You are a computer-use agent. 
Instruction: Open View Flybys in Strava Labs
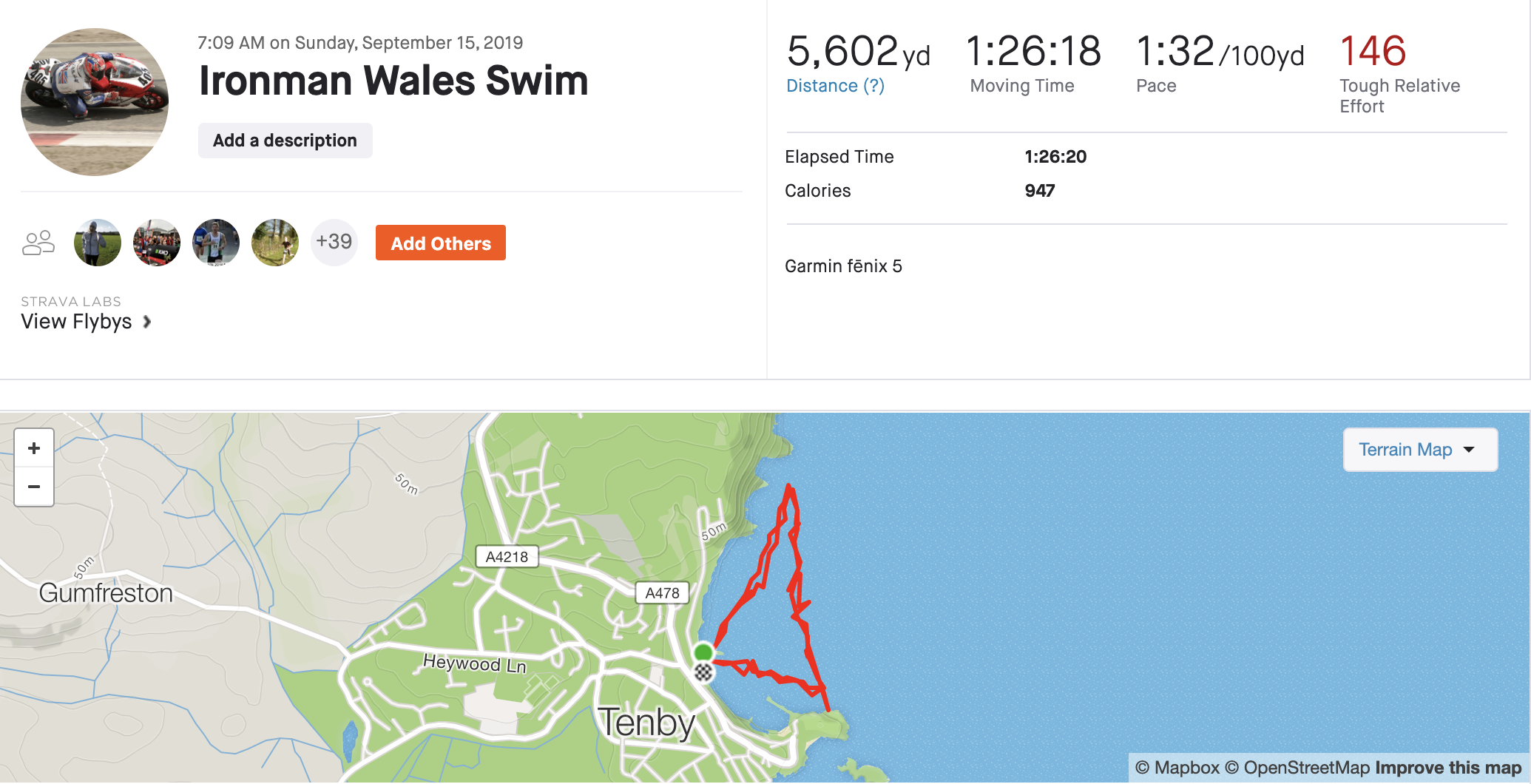click(x=76, y=322)
